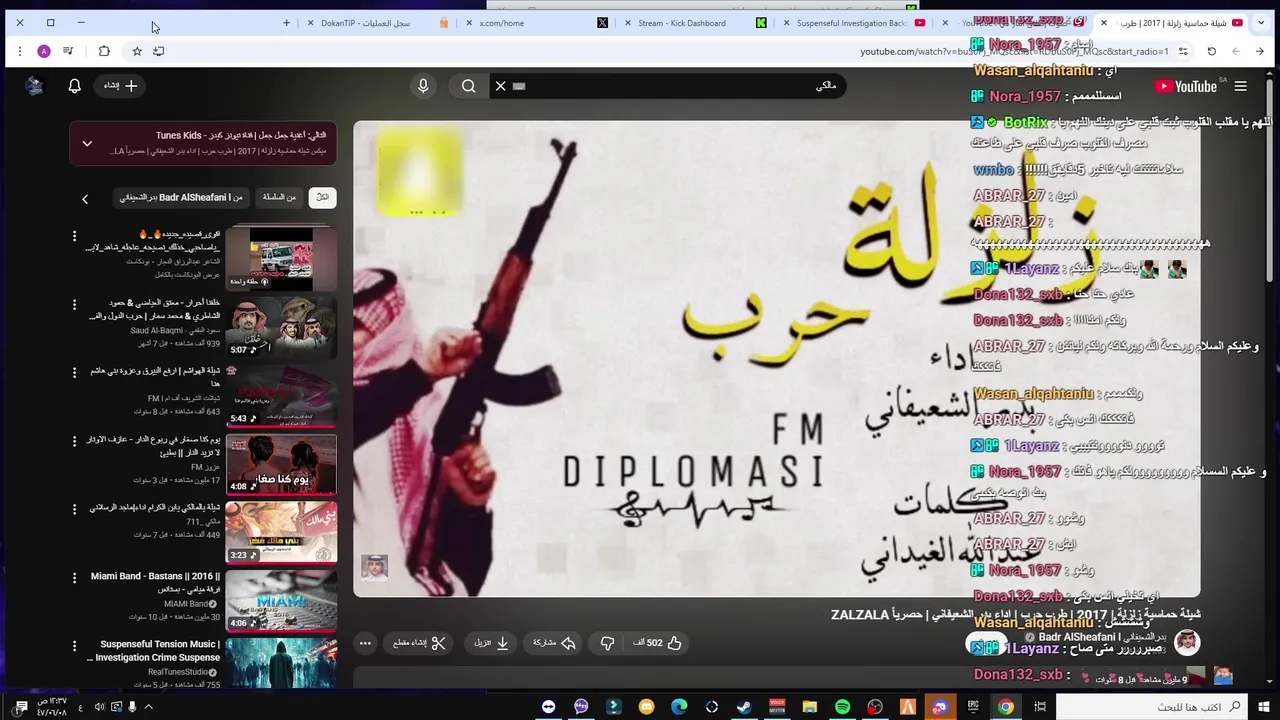Focus the YouTube search input field
This screenshot has width=1280, height=720.
click(680, 86)
